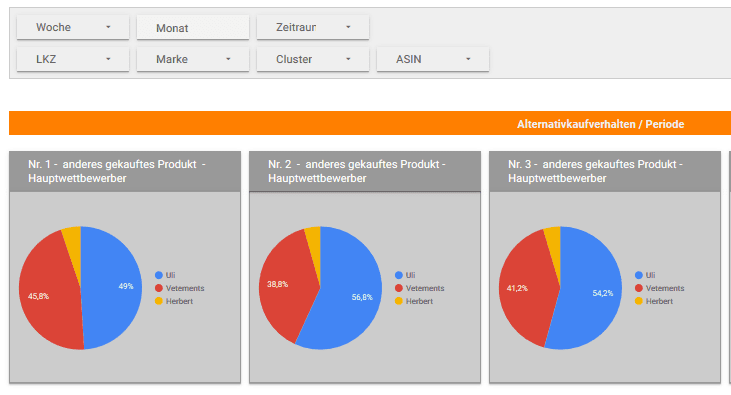Screen dimensions: 731x395
Task: Open the Zeitraum dropdown filter
Action: pyautogui.click(x=312, y=28)
